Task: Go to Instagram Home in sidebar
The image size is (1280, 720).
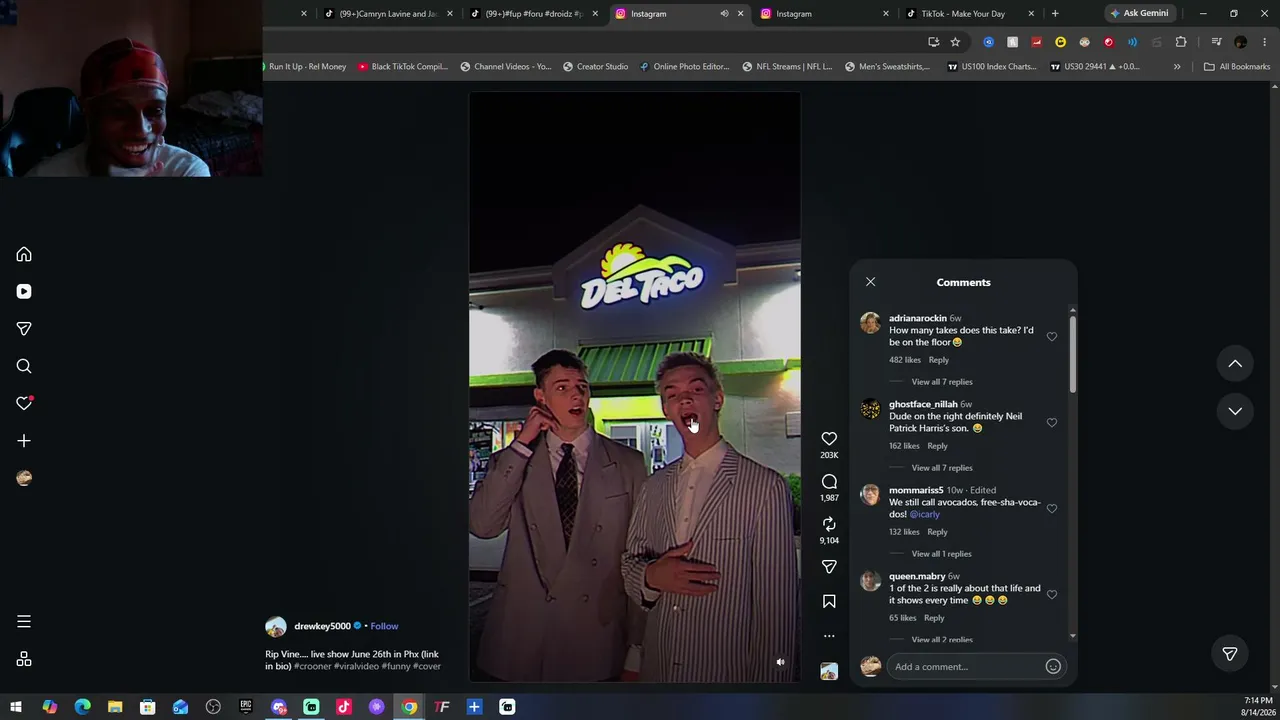Action: pos(24,254)
